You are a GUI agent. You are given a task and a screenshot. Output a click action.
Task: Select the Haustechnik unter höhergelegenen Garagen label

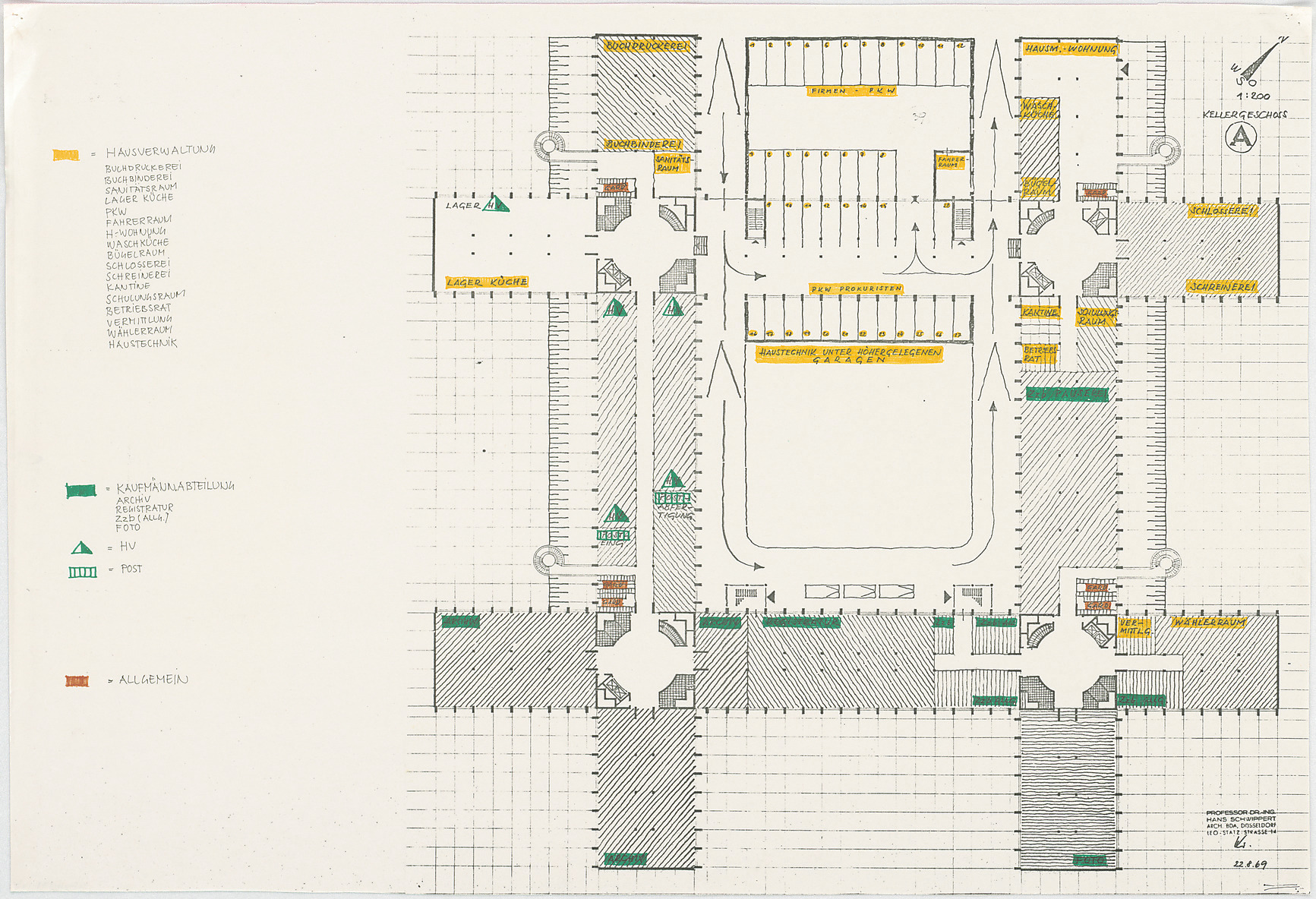click(x=849, y=355)
